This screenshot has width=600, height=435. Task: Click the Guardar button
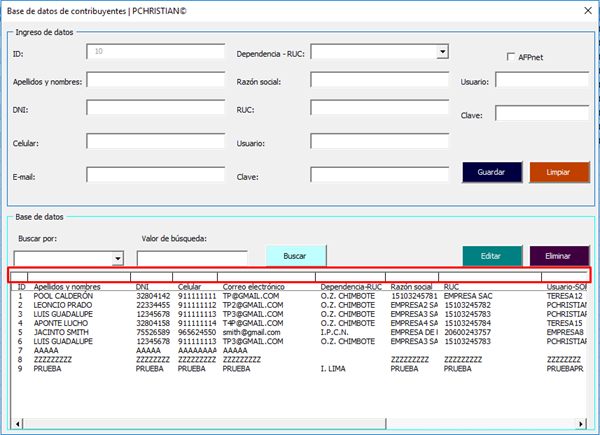point(492,172)
